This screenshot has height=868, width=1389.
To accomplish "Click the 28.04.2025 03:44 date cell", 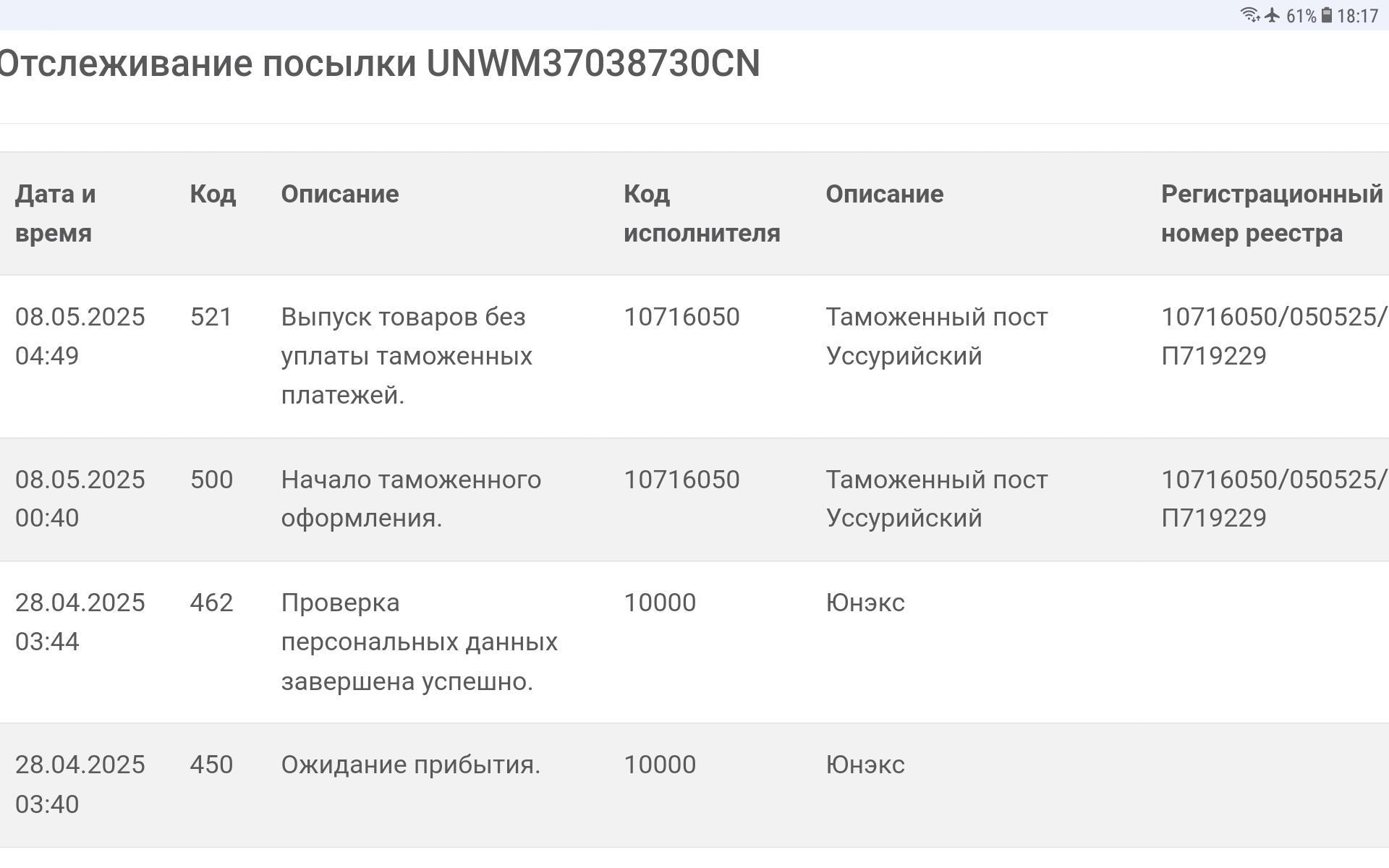I will point(80,622).
